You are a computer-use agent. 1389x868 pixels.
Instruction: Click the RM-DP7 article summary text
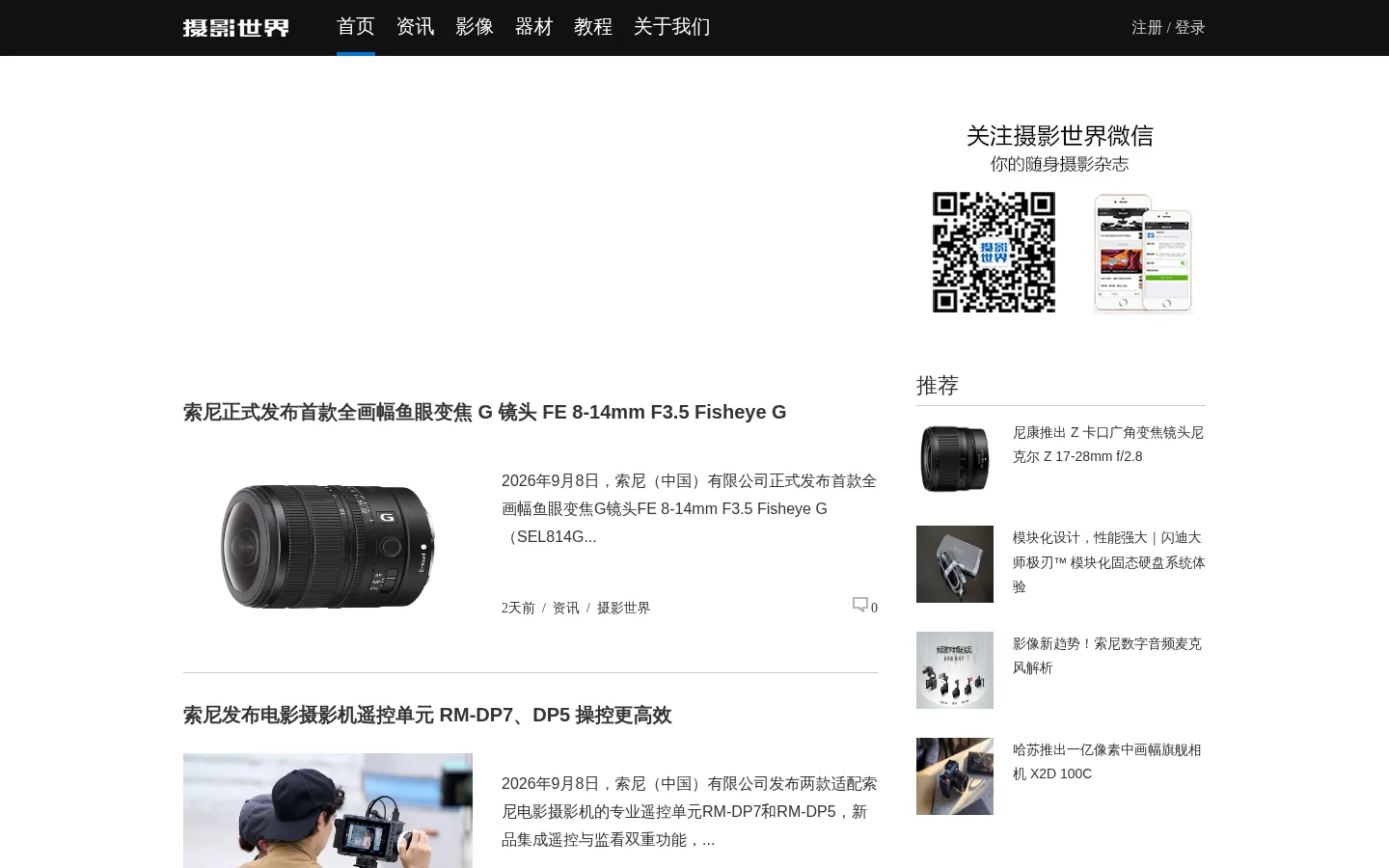pos(690,811)
